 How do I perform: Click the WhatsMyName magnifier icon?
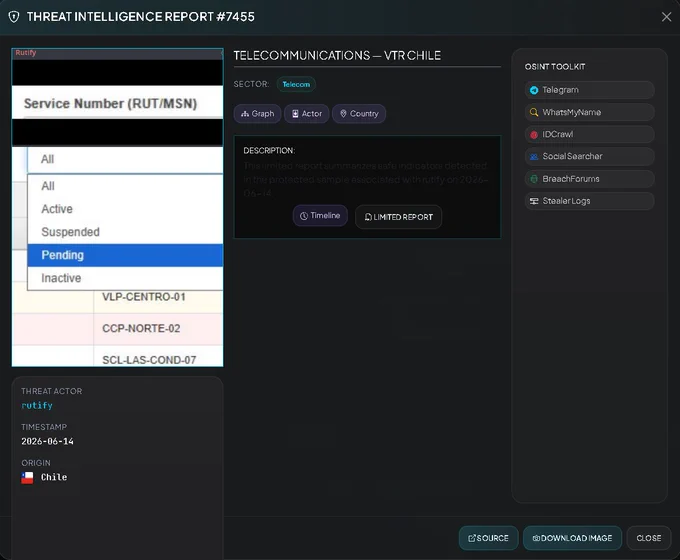[534, 112]
